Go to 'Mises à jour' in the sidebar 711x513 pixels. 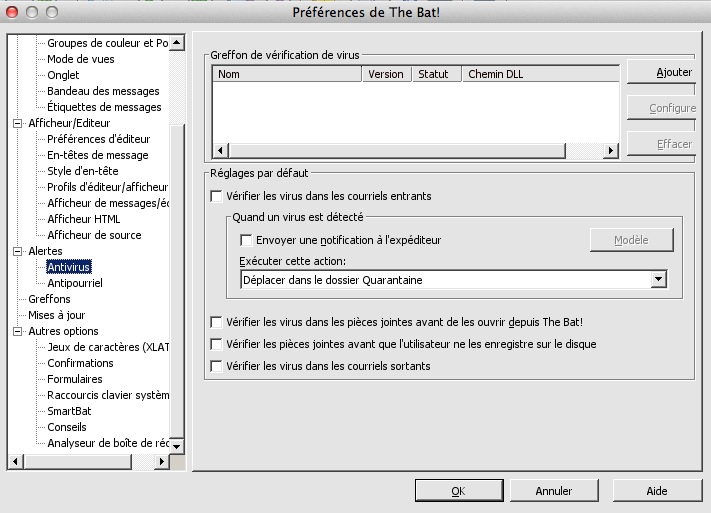click(56, 315)
